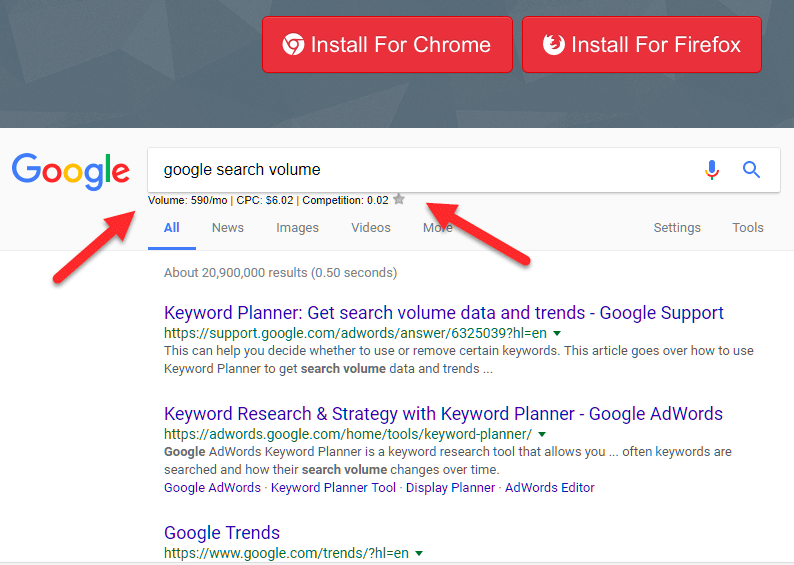Screen dimensions: 794x565
Task: Open Keyword Planner Google Support result
Action: click(444, 313)
